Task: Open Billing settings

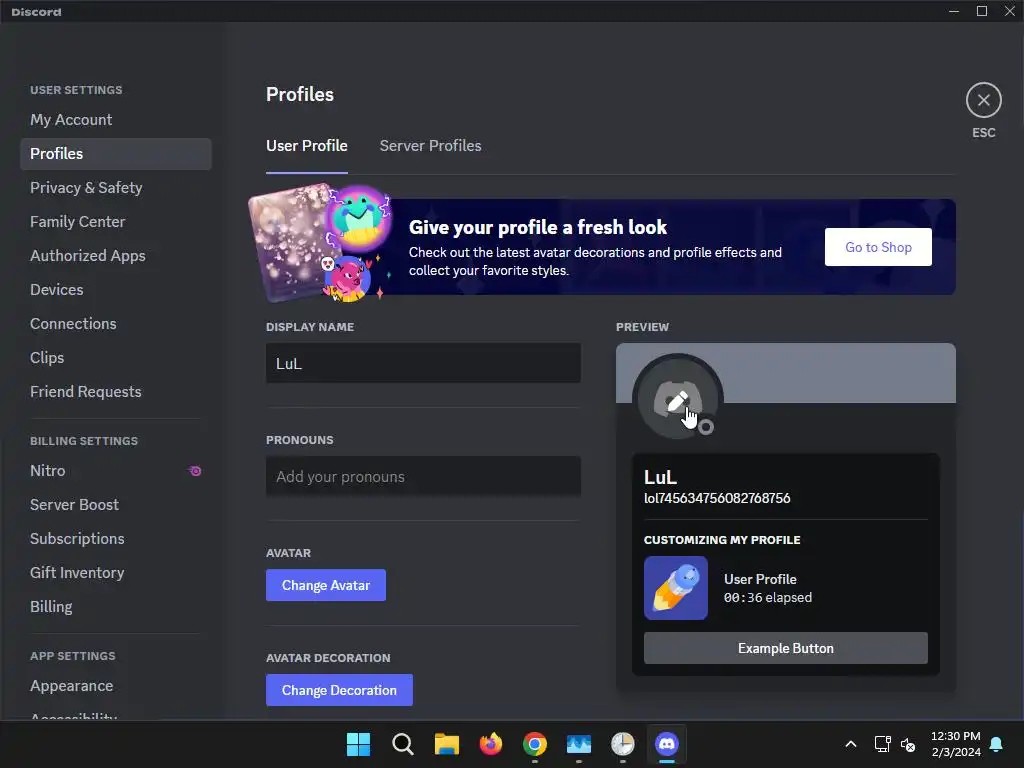Action: [x=116, y=606]
